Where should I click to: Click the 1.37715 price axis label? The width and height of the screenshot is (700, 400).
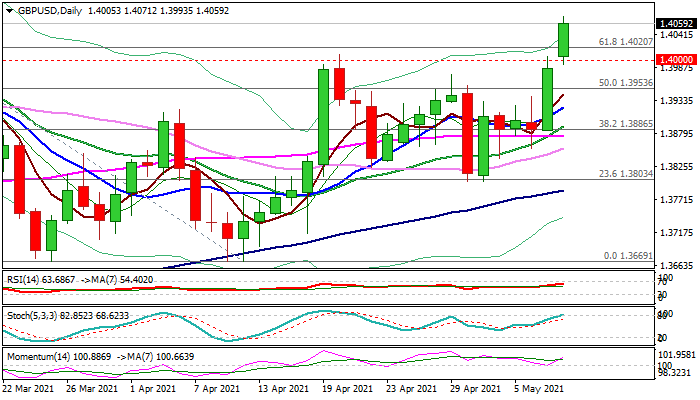(x=677, y=200)
